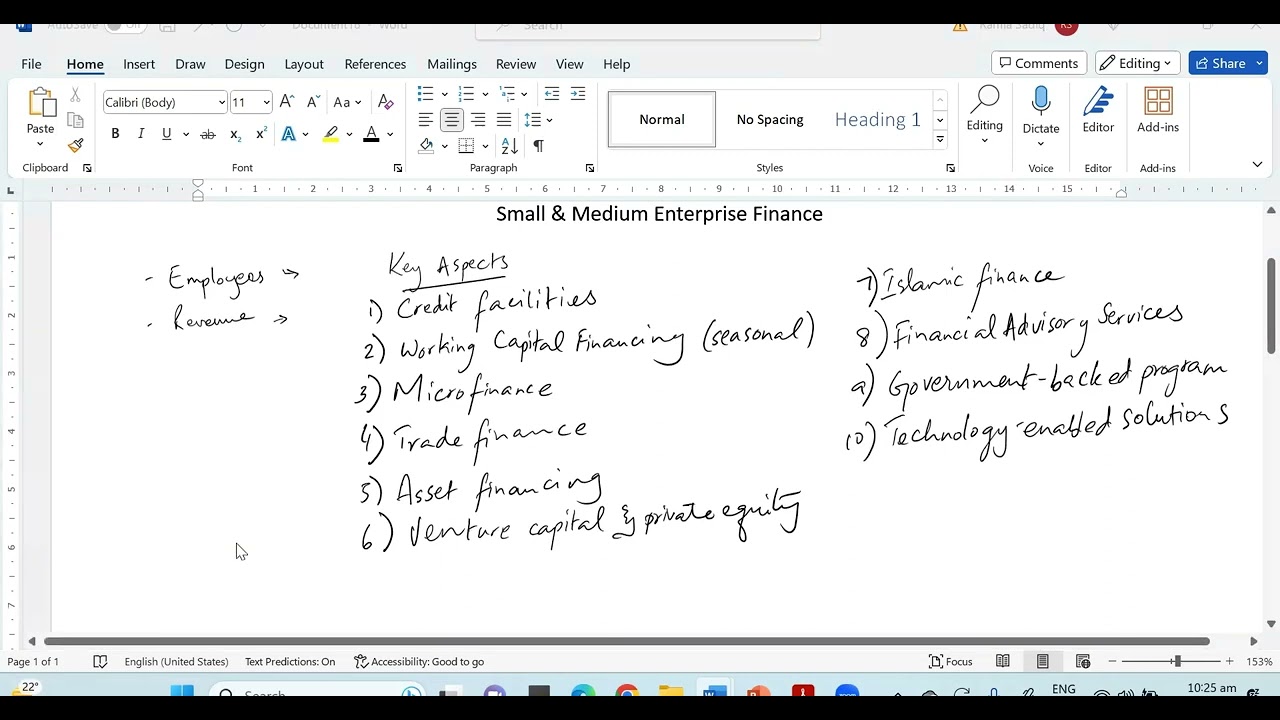
Task: Switch to the Layout tab
Action: coord(304,64)
